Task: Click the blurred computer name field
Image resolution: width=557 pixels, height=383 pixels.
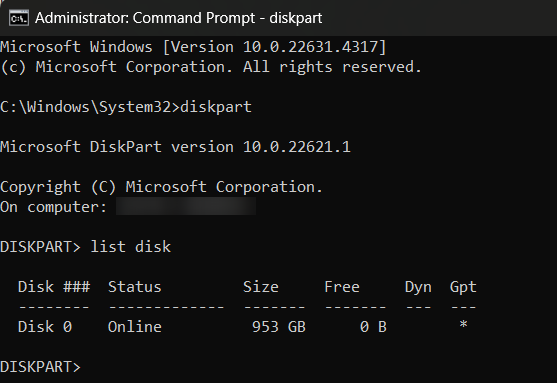Action: 186,206
